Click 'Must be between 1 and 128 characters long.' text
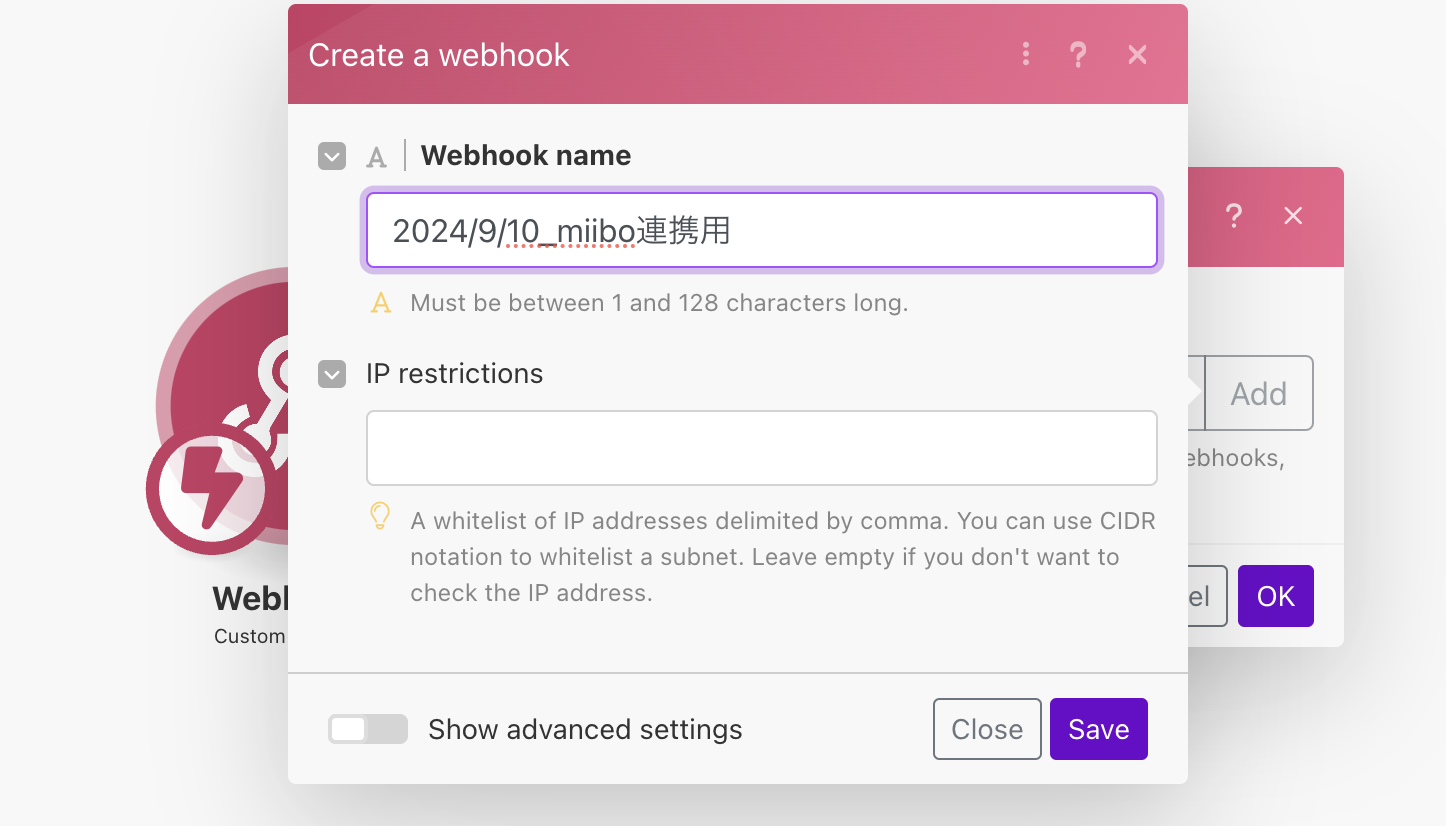The height and width of the screenshot is (826, 1446). point(659,303)
